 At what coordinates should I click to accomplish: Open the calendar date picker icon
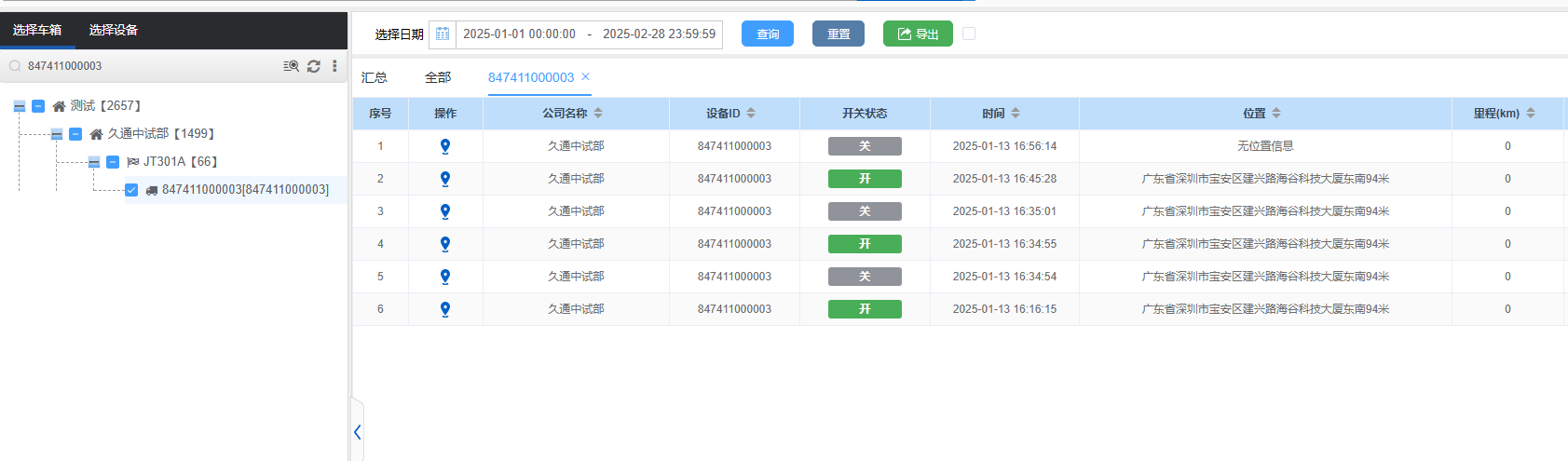click(x=443, y=34)
